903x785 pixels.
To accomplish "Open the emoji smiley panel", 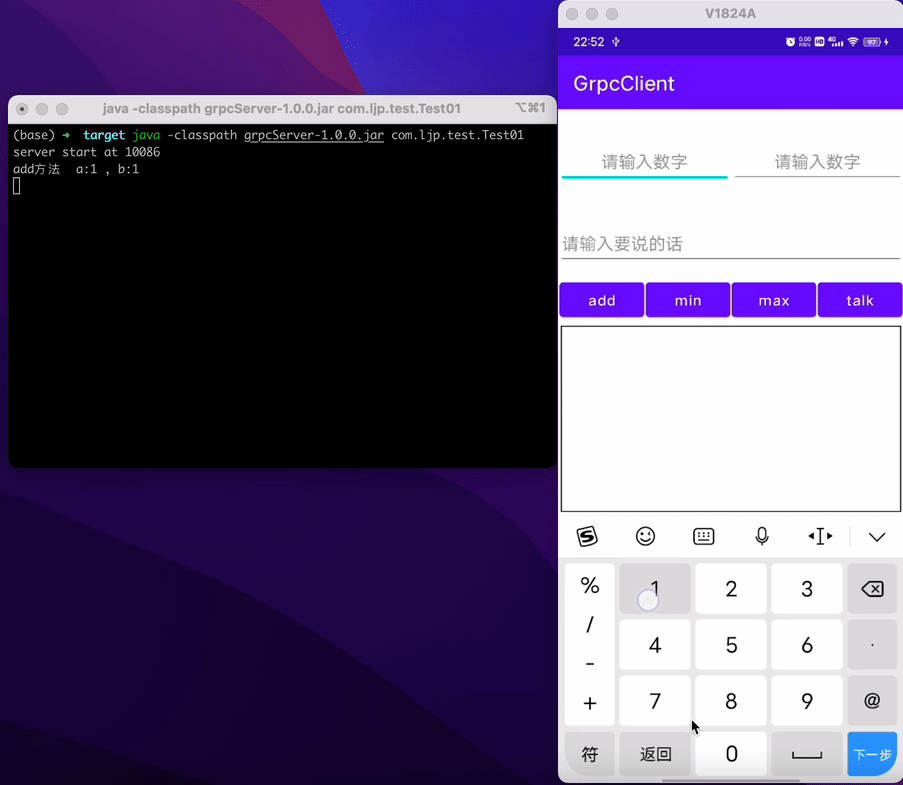I will point(645,536).
